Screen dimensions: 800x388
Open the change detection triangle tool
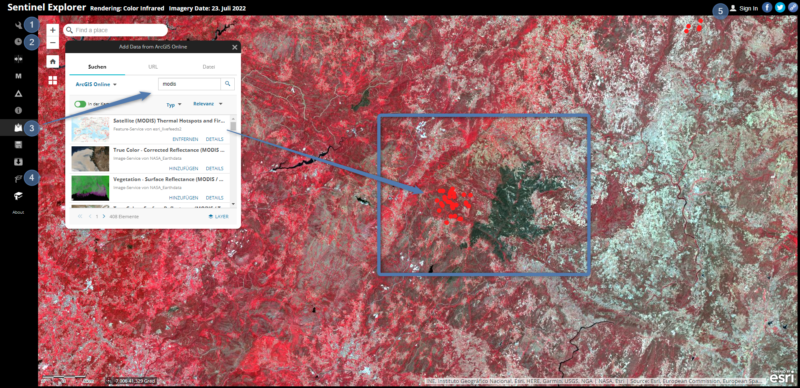[x=19, y=93]
